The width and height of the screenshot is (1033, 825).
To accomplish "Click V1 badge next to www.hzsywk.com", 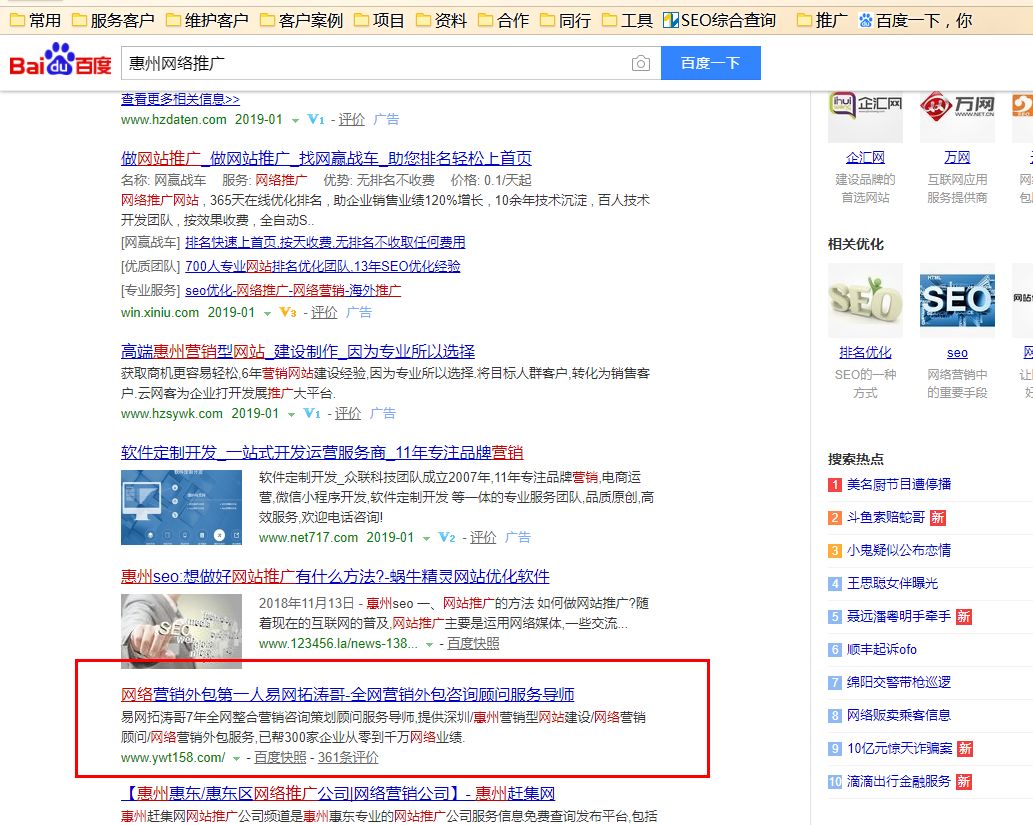I will (x=312, y=413).
